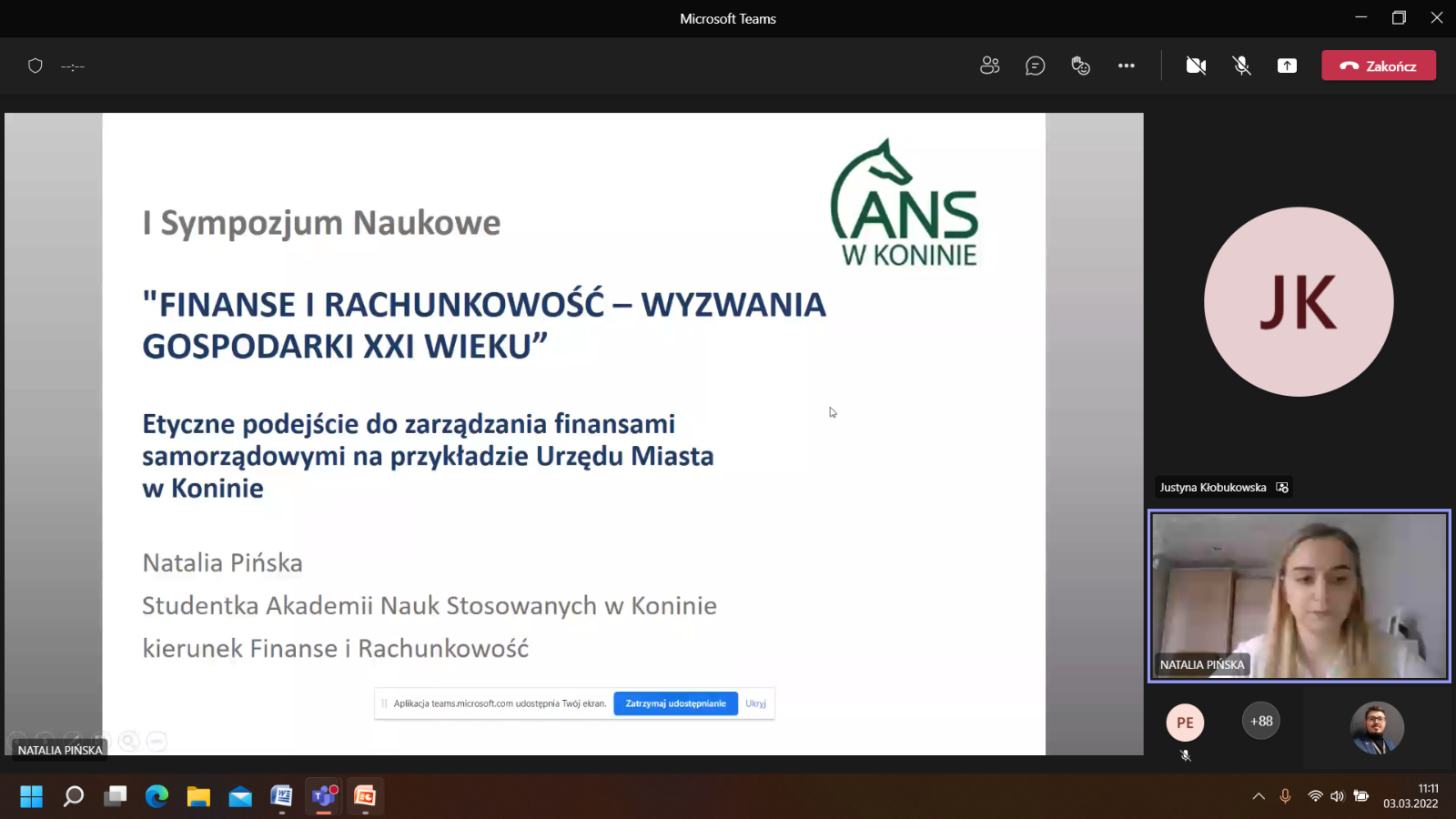The width and height of the screenshot is (1456, 819).
Task: Open the reactions icon
Action: click(x=1080, y=66)
